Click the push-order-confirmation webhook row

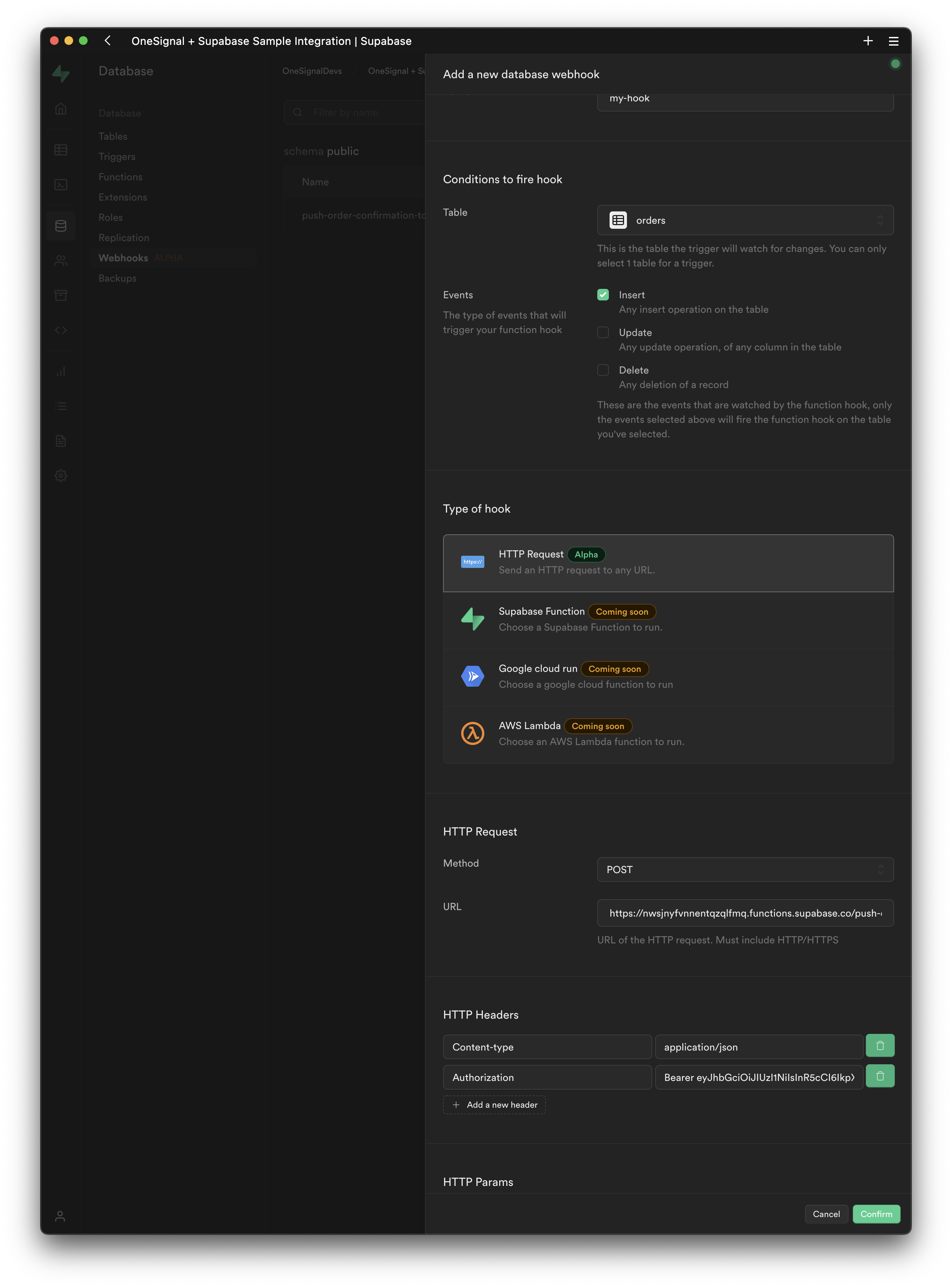[x=354, y=215]
